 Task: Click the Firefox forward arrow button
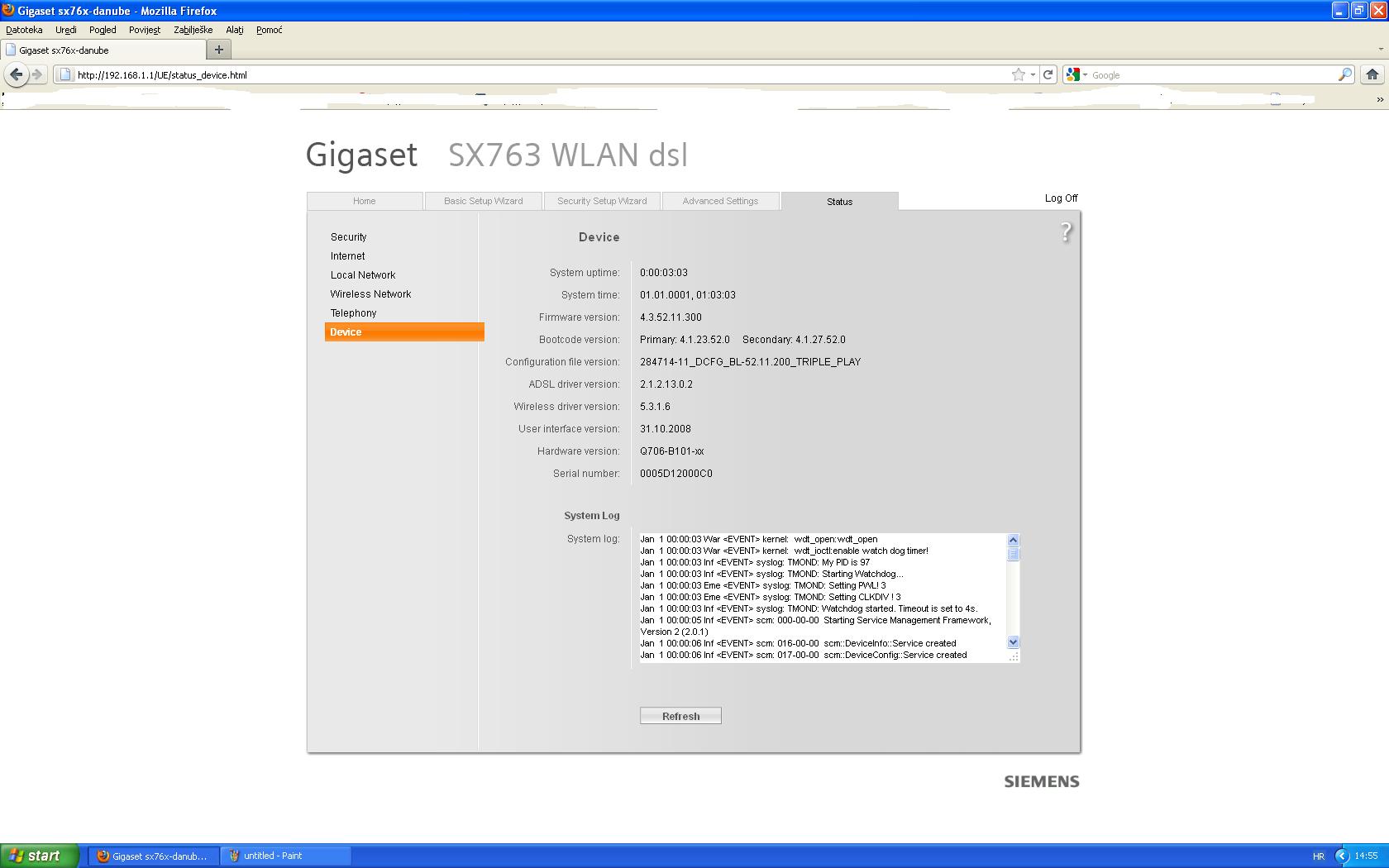pyautogui.click(x=37, y=74)
